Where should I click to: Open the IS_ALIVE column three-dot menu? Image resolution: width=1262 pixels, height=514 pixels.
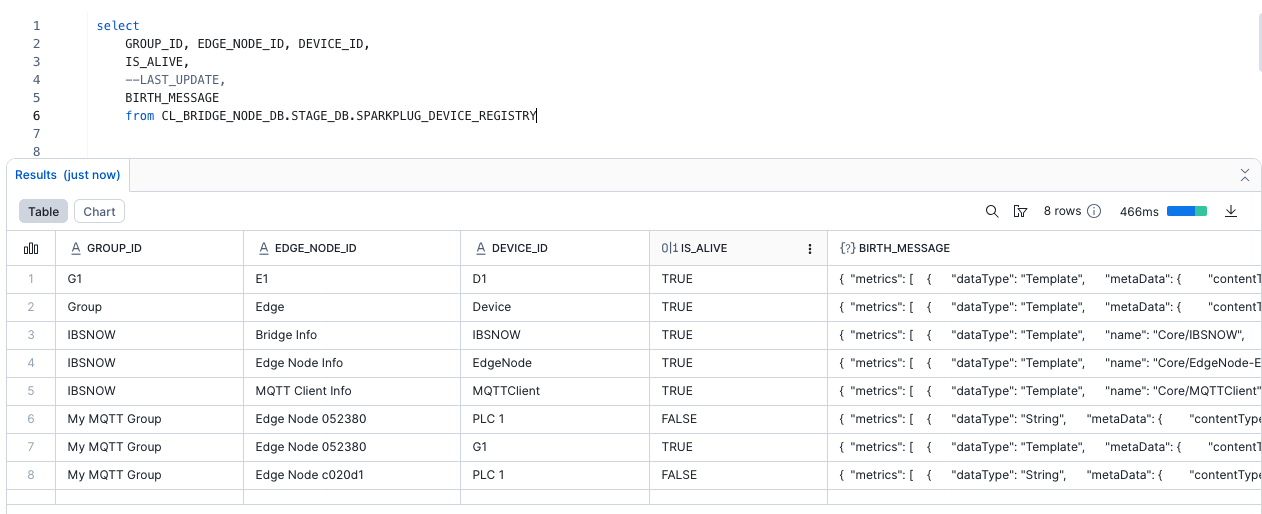[810, 248]
